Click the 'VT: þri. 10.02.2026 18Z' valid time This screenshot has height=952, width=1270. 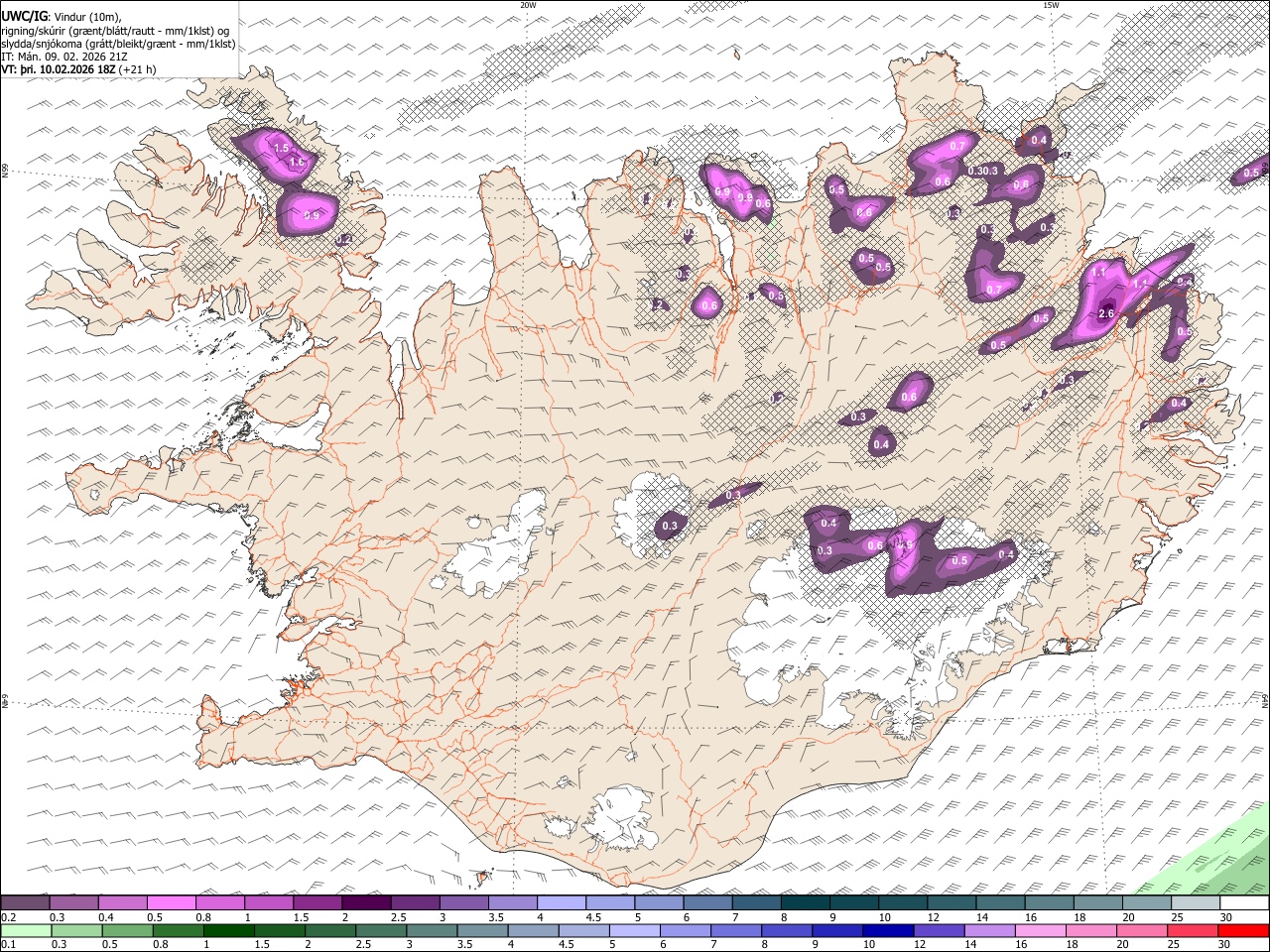tap(59, 69)
